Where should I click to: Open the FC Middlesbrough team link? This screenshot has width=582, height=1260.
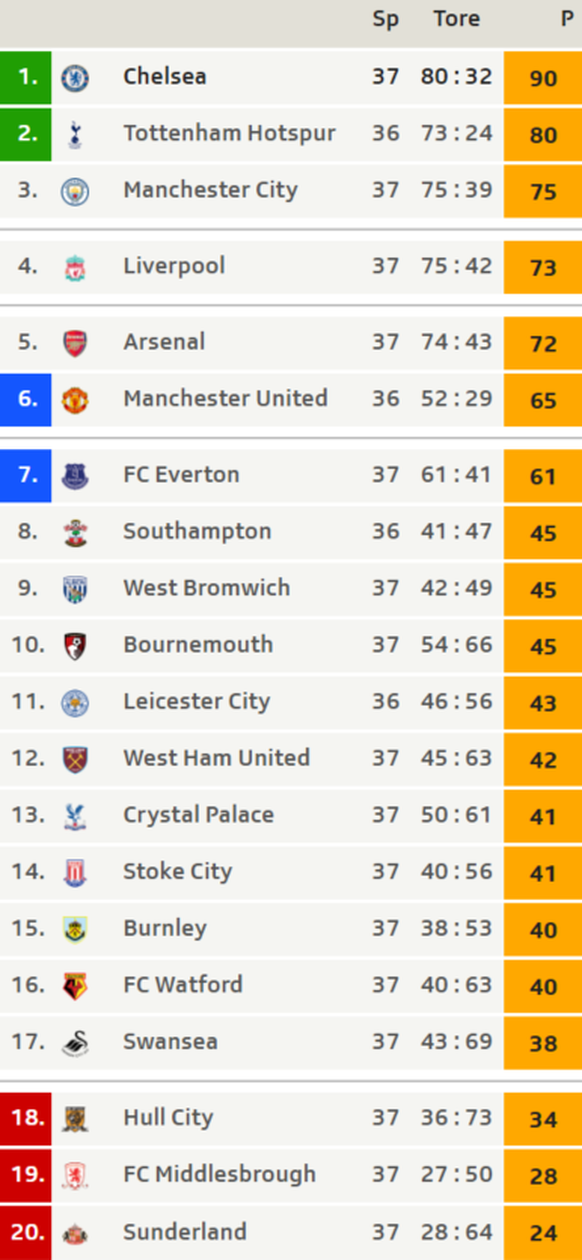tap(219, 1174)
